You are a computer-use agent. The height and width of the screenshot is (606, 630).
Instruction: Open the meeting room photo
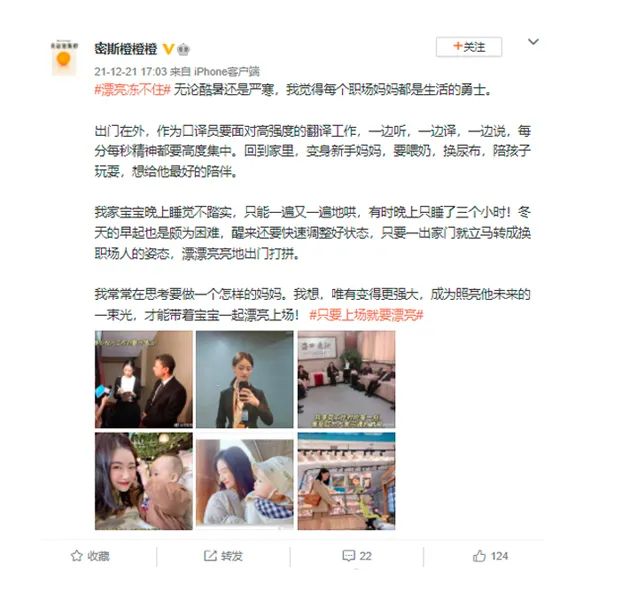coord(346,379)
